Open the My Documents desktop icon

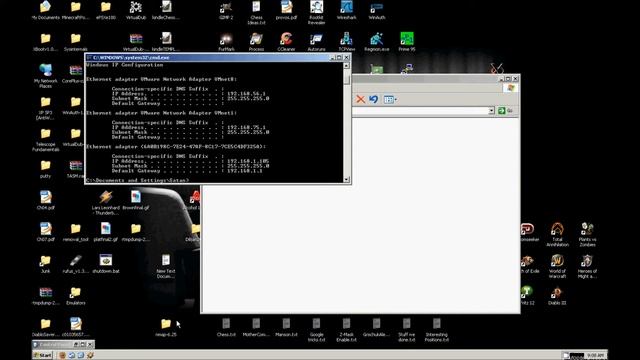tap(45, 10)
